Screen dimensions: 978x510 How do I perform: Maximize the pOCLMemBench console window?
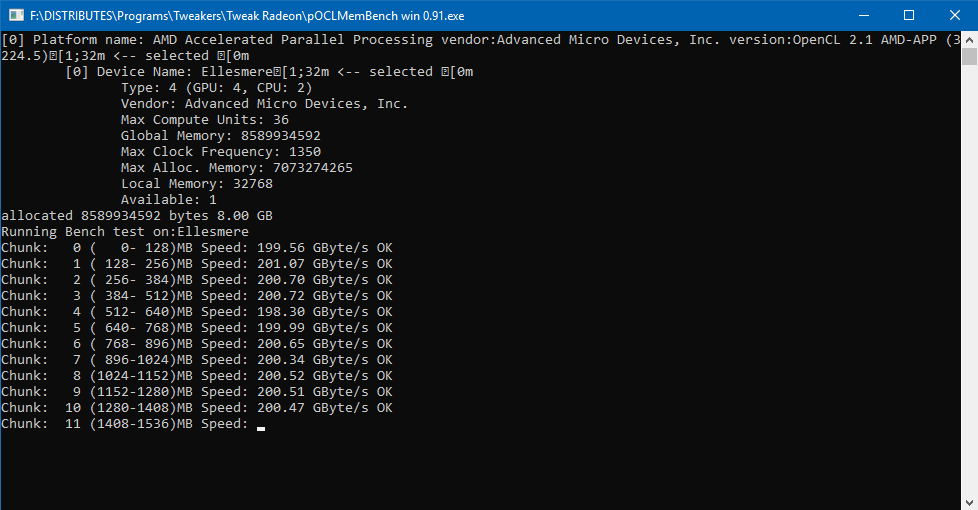click(909, 15)
